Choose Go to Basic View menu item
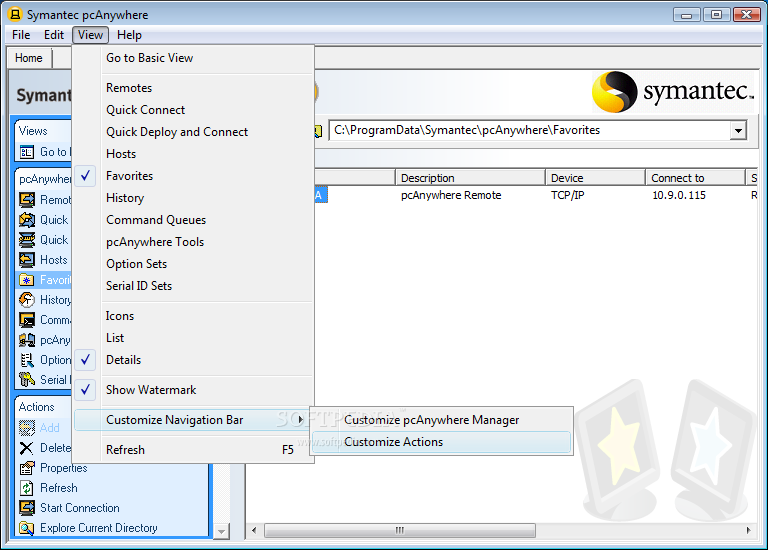The height and width of the screenshot is (550, 768). pyautogui.click(x=193, y=58)
